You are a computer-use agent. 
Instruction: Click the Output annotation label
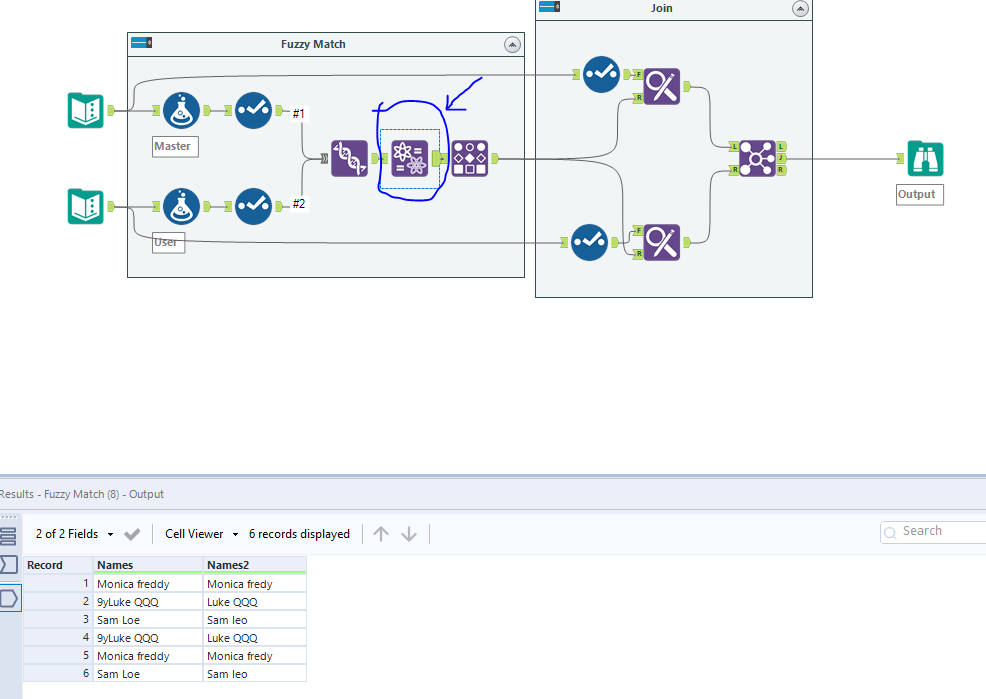[919, 194]
